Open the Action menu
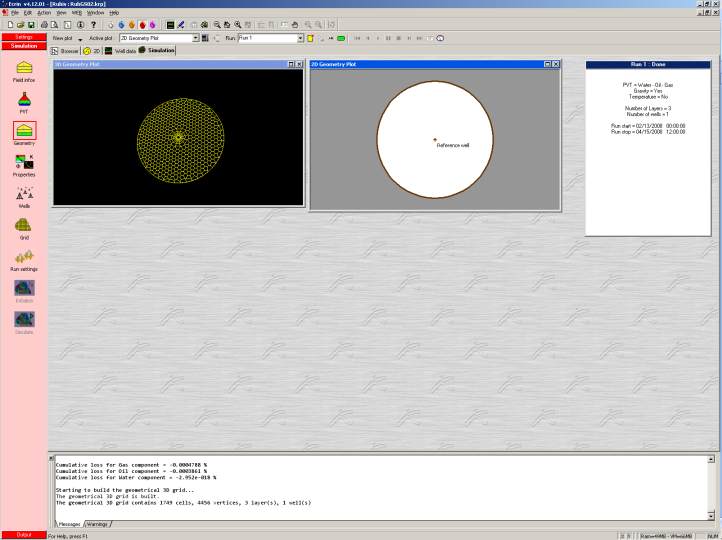Viewport: 722px width, 540px height. (44, 12)
